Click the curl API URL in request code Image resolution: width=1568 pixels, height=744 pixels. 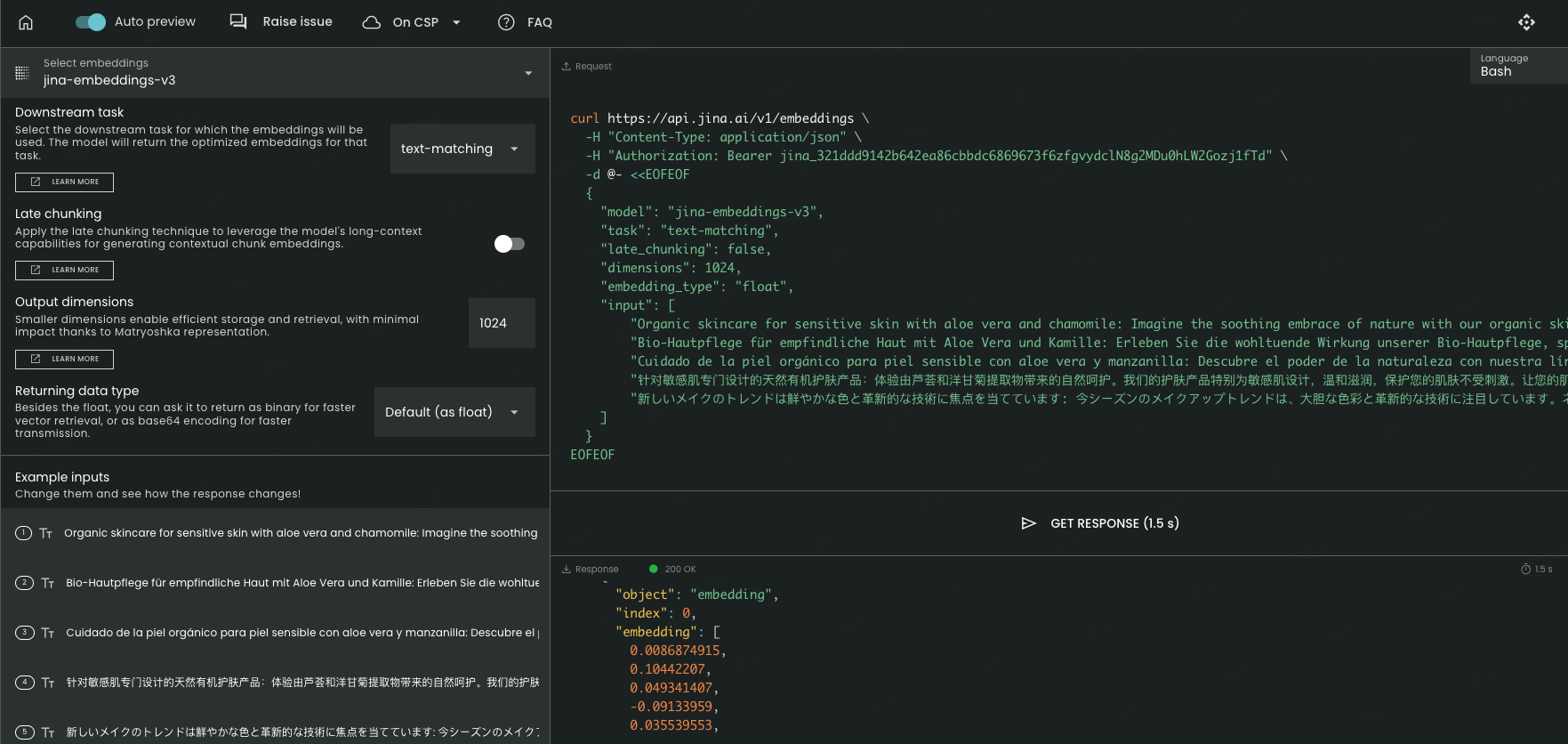[x=730, y=118]
